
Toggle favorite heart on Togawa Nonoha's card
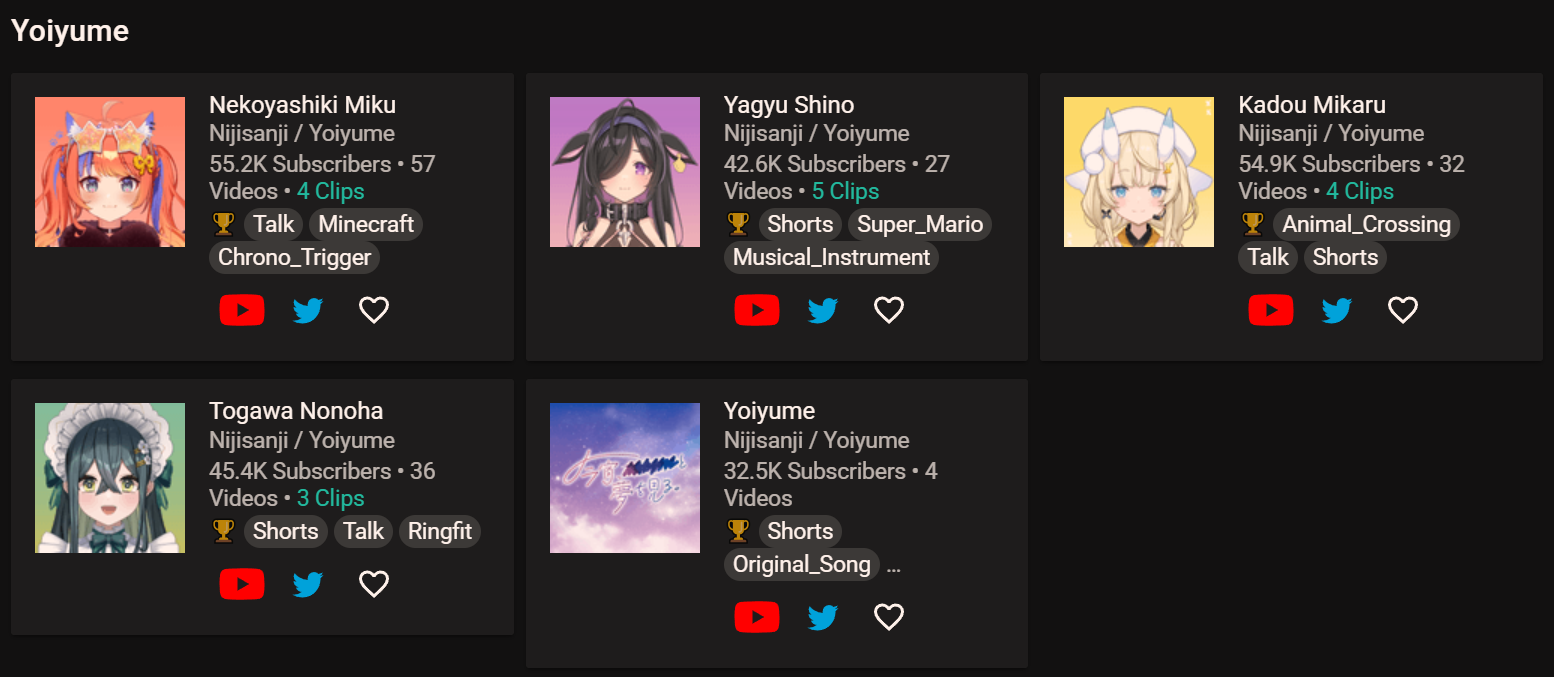pyautogui.click(x=374, y=584)
